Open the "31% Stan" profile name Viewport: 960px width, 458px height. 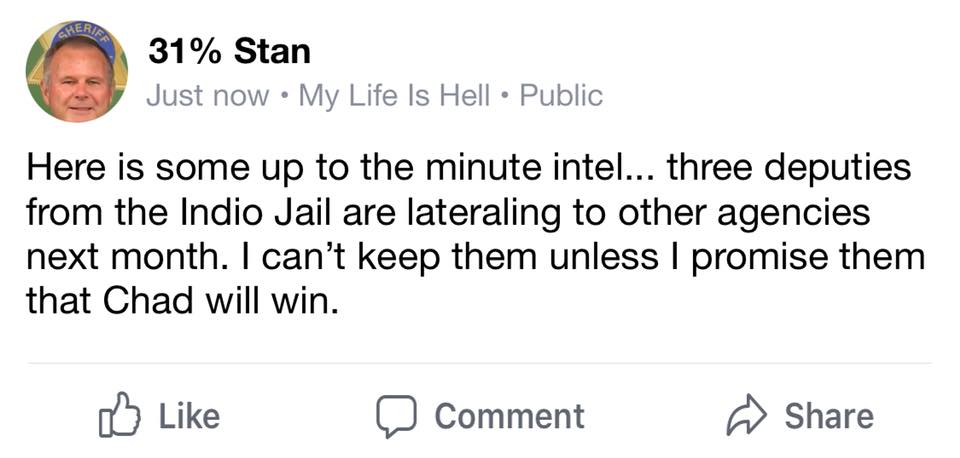click(x=229, y=53)
